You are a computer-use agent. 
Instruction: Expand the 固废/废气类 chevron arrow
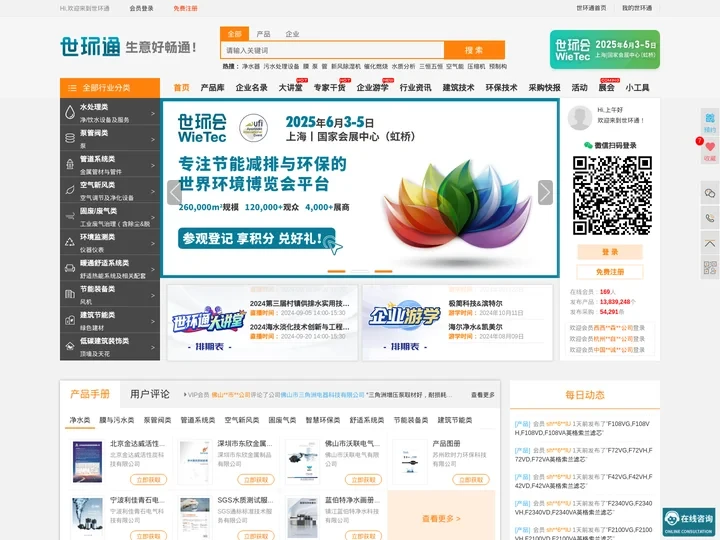[x=153, y=217]
